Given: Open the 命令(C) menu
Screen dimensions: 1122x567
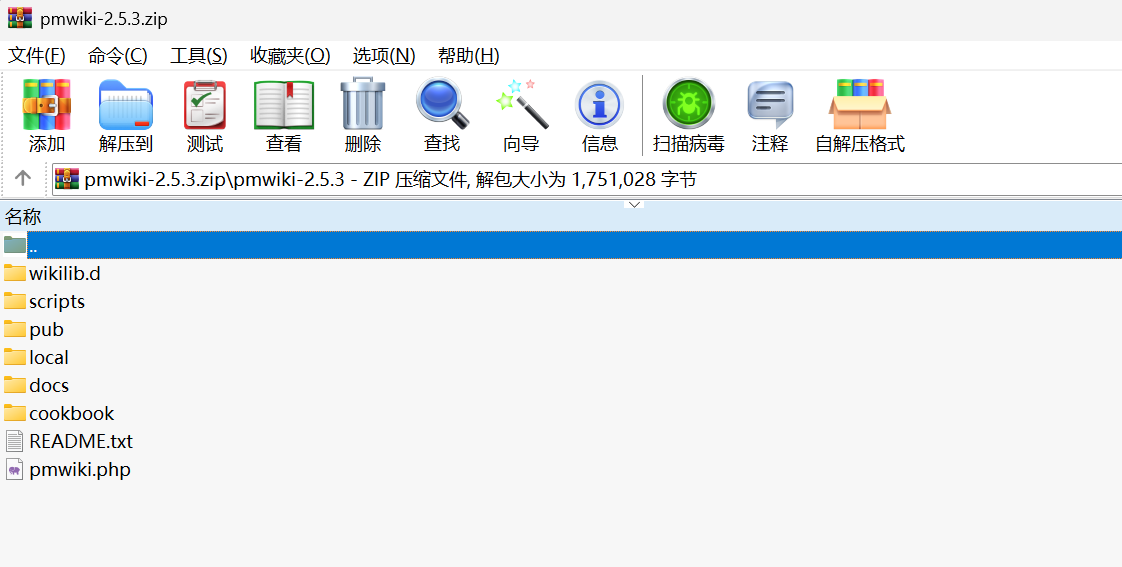Looking at the screenshot, I should coord(117,55).
